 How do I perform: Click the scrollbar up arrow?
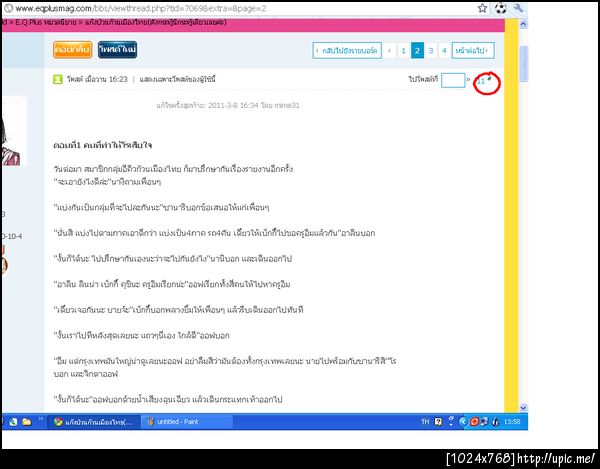tap(523, 24)
